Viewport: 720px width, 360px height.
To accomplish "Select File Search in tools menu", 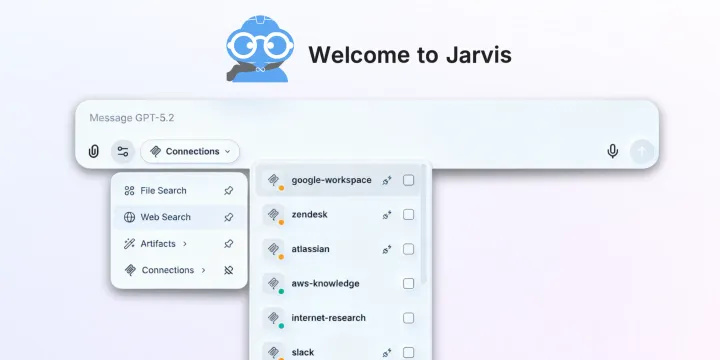I will (x=179, y=191).
